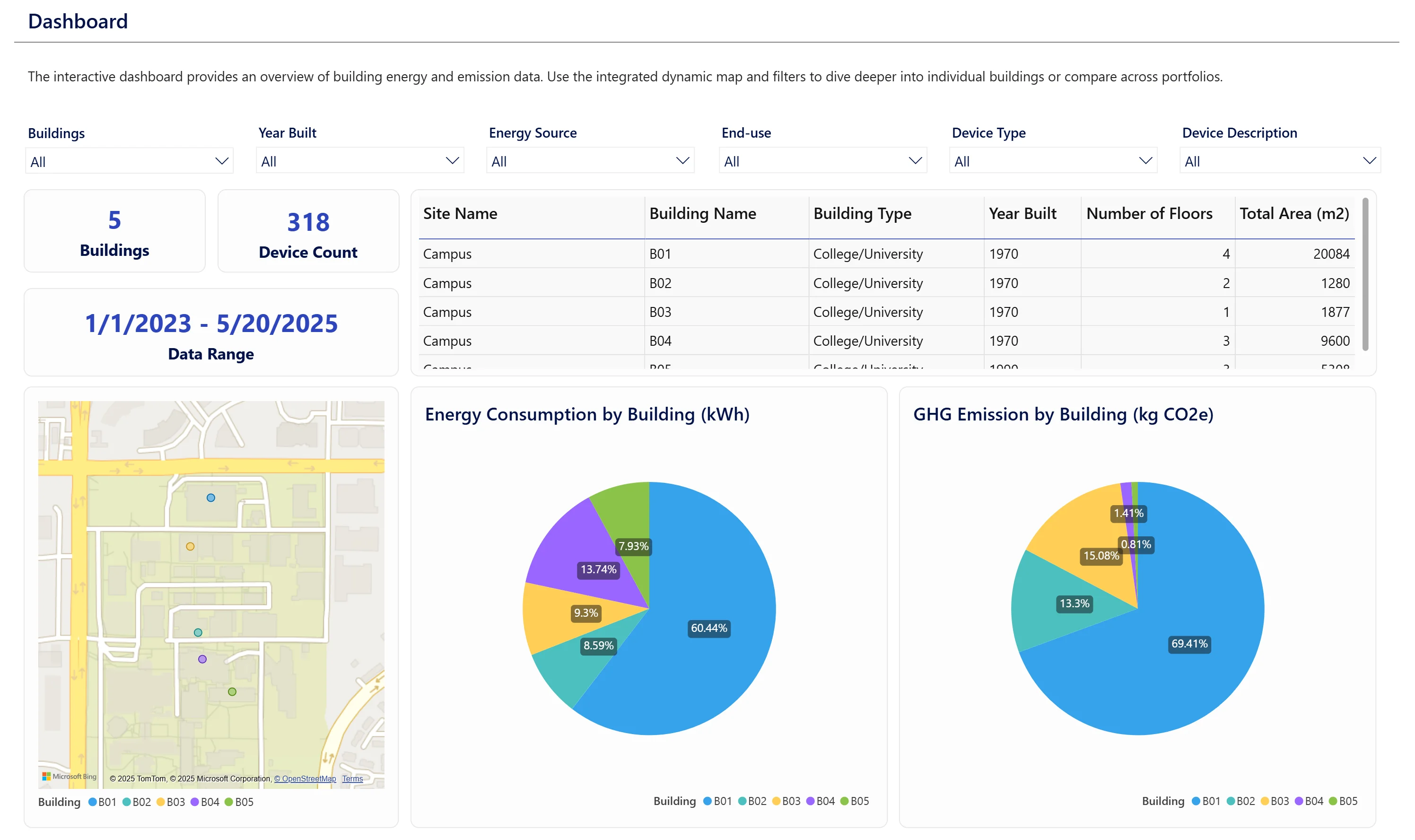The height and width of the screenshot is (840, 1415).
Task: Sort table by Total Area (m2) header
Action: pyautogui.click(x=1294, y=213)
